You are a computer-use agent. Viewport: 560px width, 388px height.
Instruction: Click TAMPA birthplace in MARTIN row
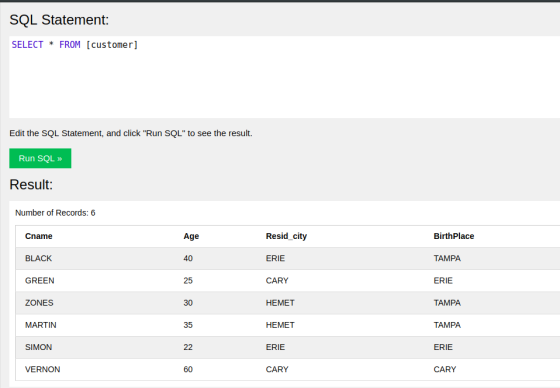[447, 325]
